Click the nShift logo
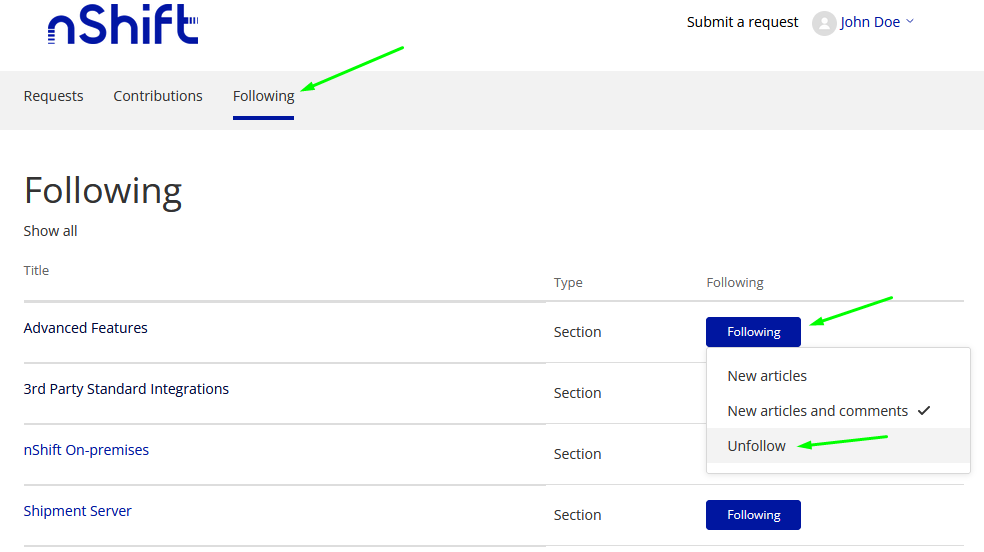 pos(122,24)
